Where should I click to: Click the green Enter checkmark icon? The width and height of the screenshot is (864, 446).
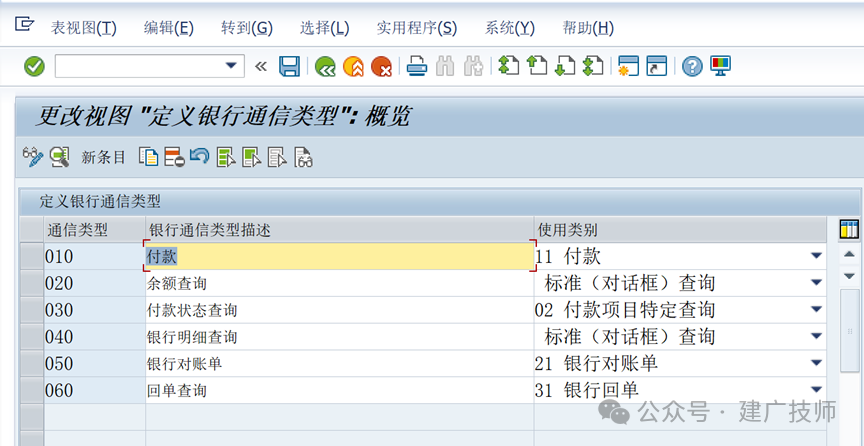34,67
